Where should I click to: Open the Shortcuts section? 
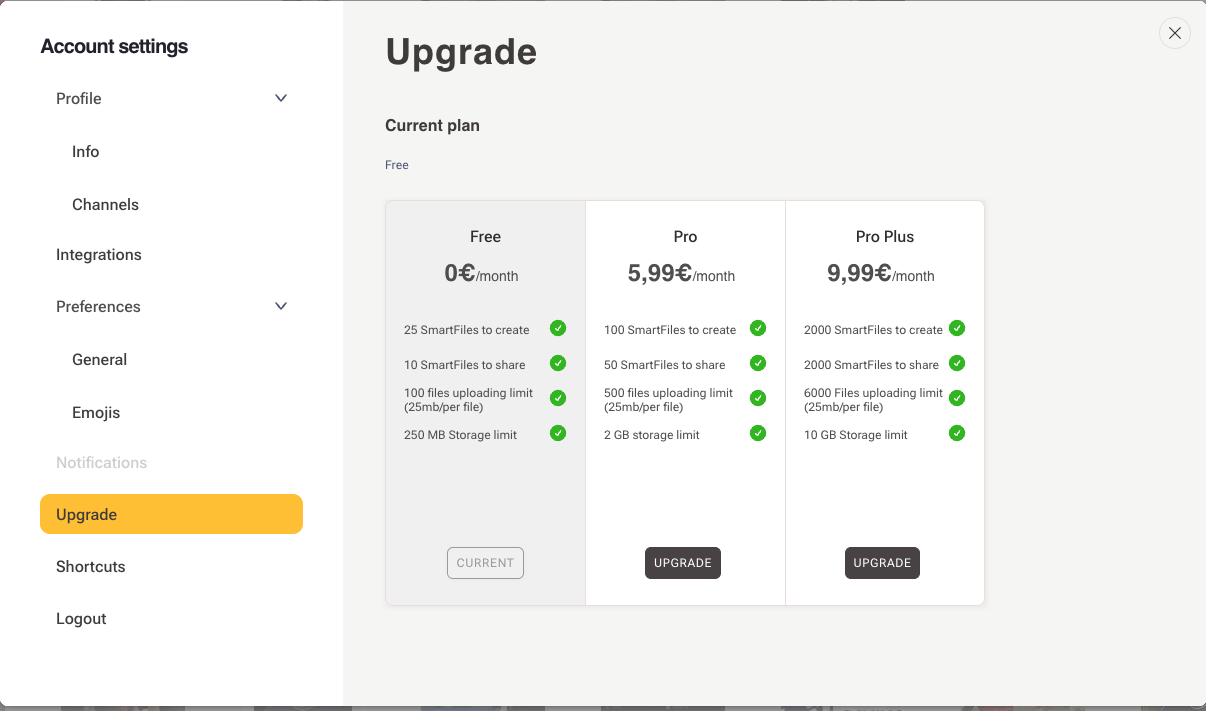click(91, 567)
